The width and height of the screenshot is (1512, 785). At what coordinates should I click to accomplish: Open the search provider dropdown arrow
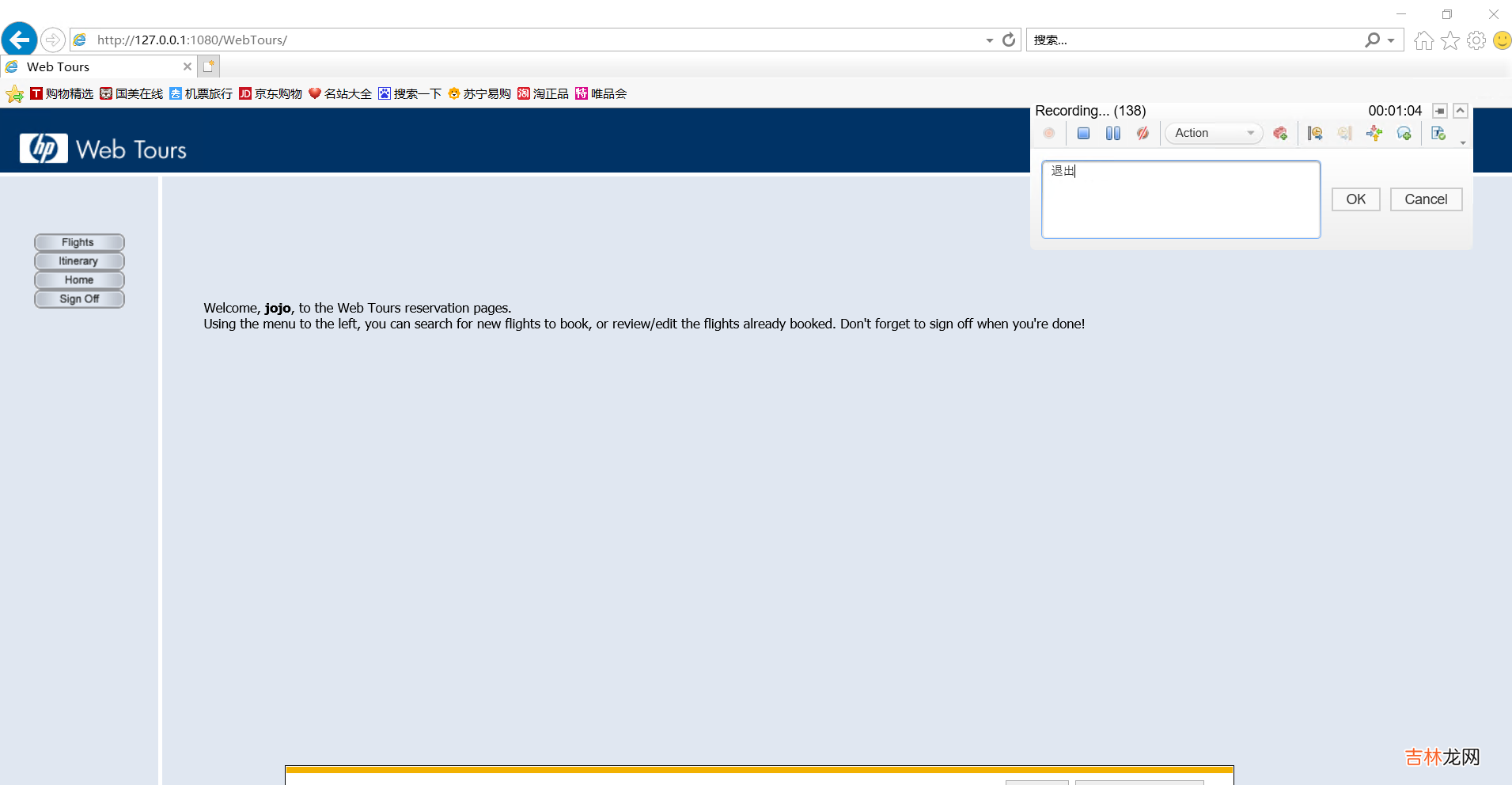click(1391, 40)
